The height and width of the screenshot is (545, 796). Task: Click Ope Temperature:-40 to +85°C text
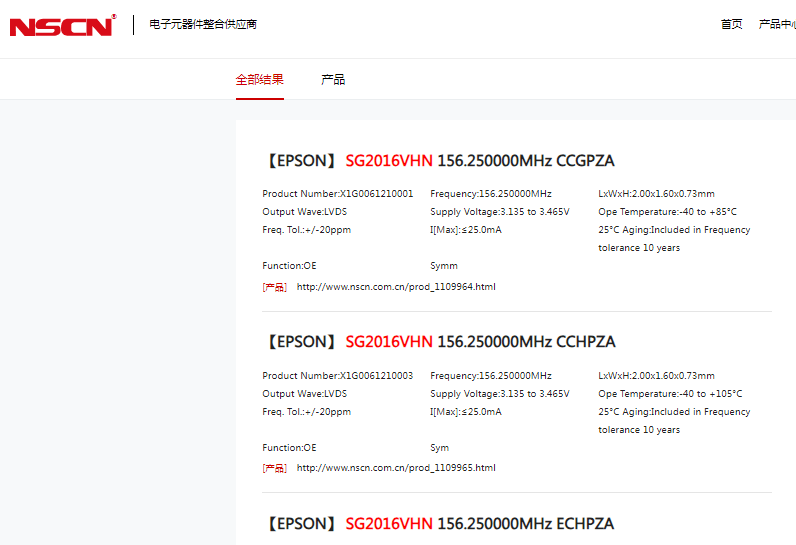point(667,212)
